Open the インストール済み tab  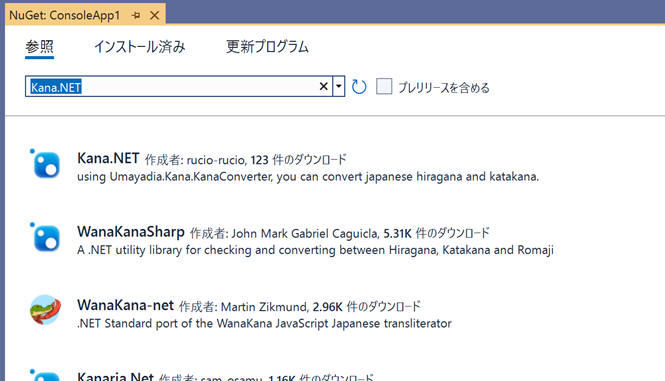pos(140,47)
